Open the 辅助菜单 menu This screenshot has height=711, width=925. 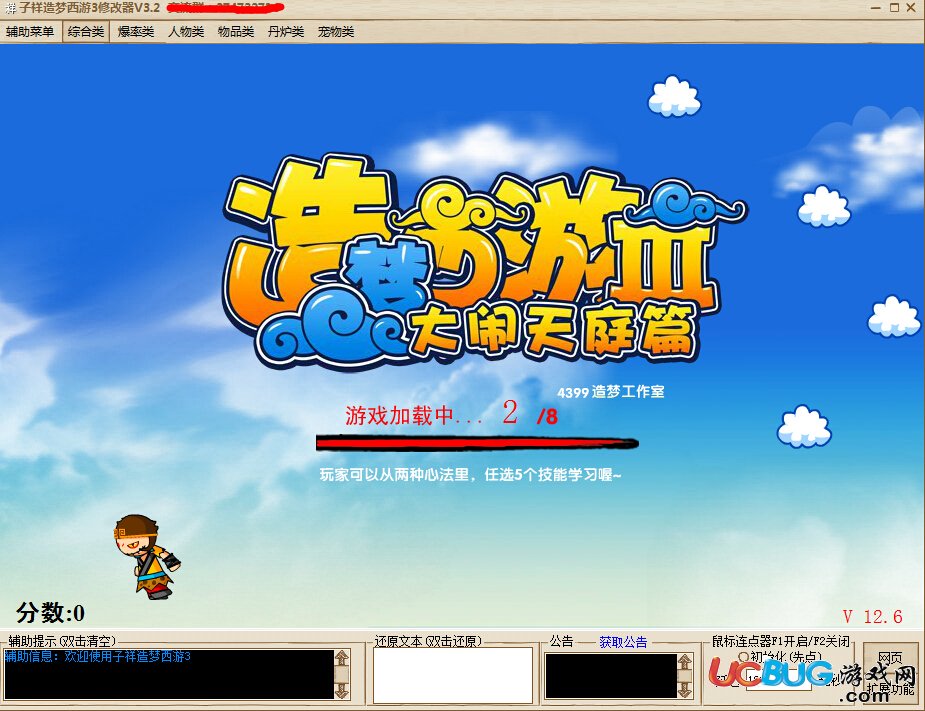point(29,31)
